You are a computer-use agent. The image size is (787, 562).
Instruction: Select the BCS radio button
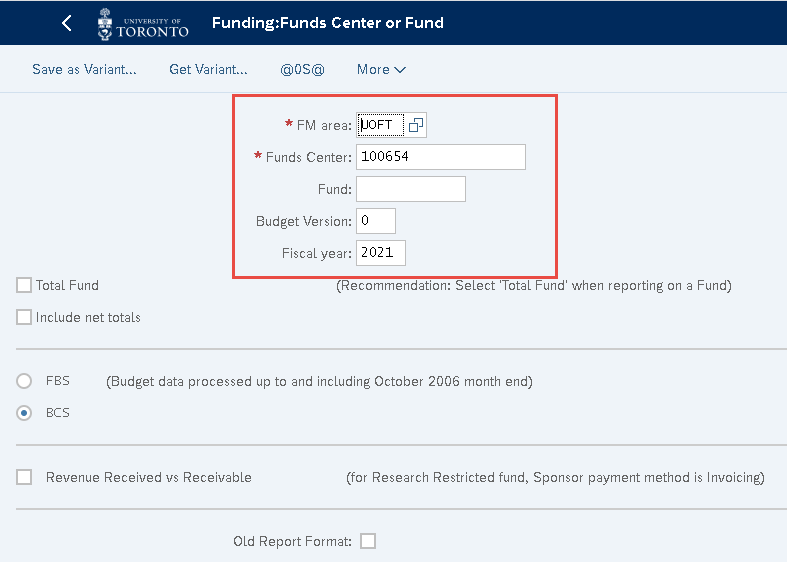[24, 413]
